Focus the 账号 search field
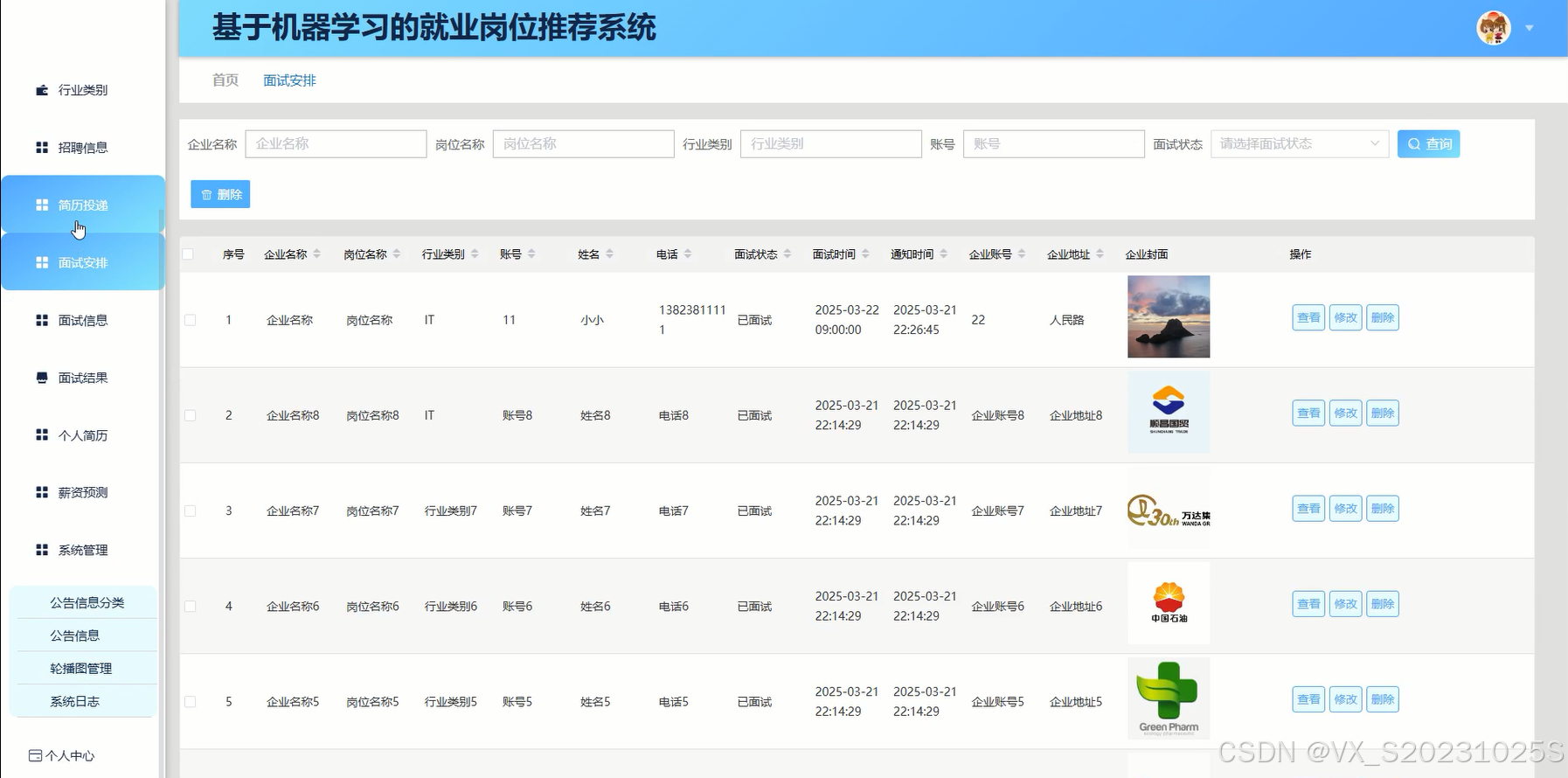The image size is (1568, 778). tap(1053, 144)
